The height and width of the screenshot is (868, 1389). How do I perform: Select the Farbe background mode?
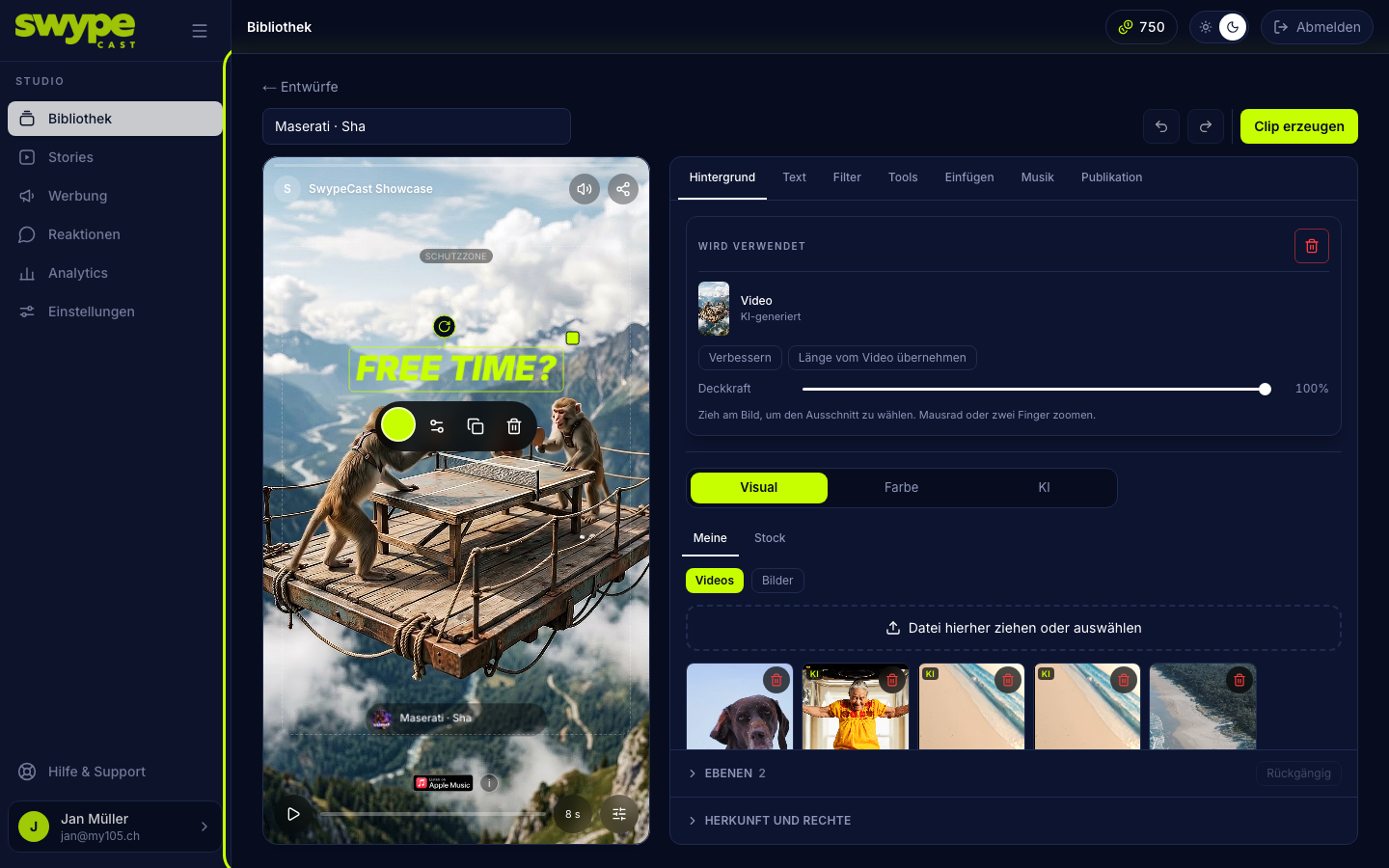tap(902, 488)
